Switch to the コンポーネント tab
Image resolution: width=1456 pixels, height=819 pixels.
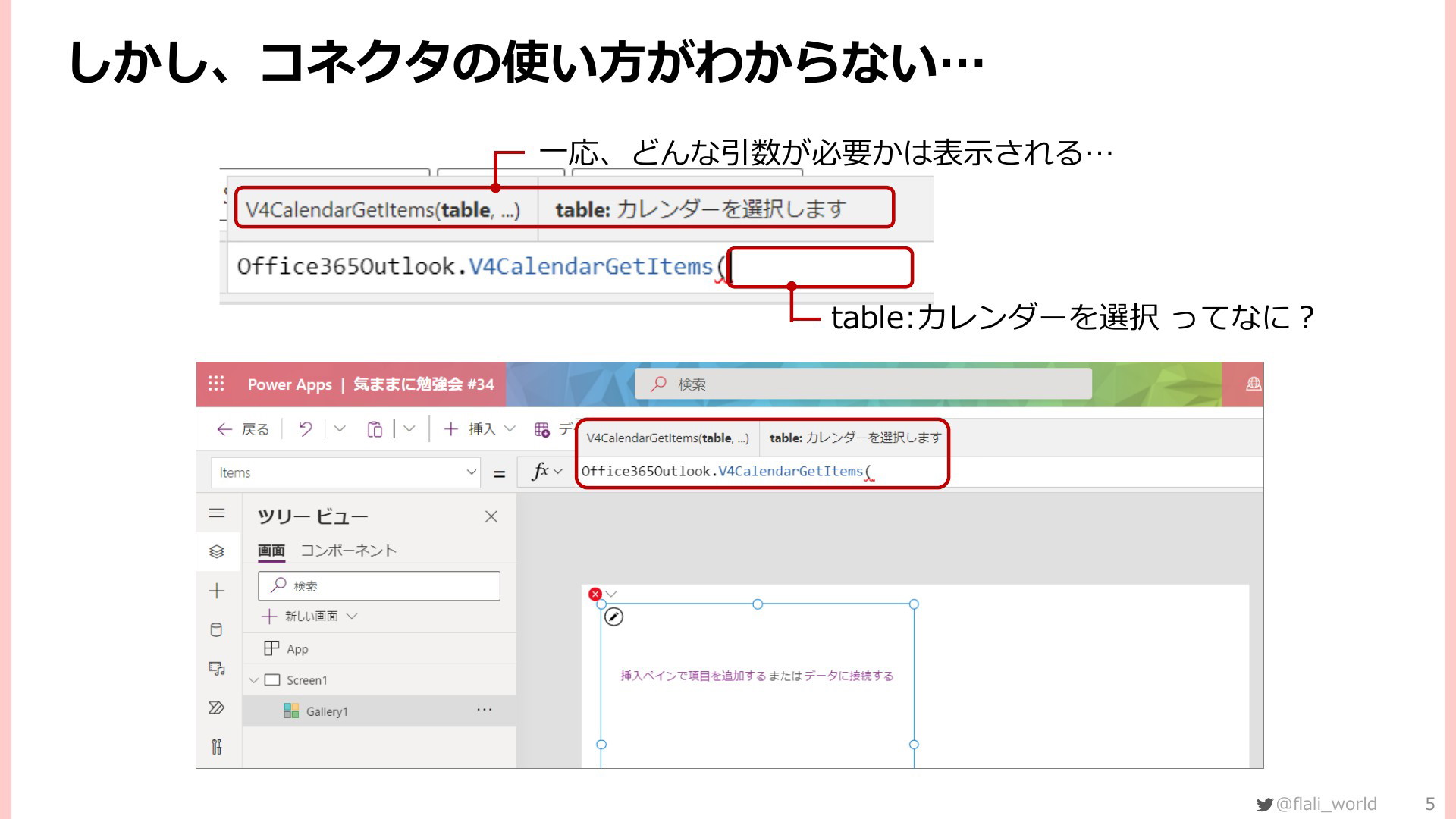point(349,551)
